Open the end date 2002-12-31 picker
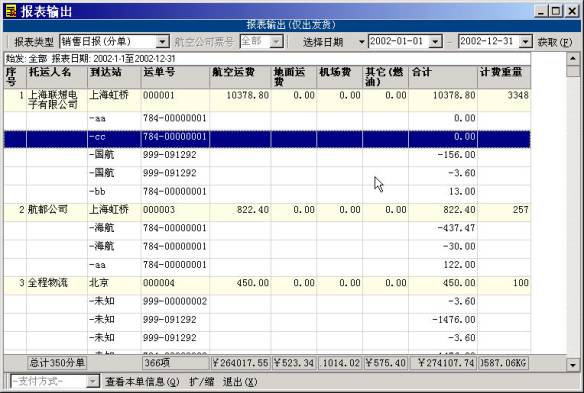Viewport: 584px width, 393px height. (525, 42)
